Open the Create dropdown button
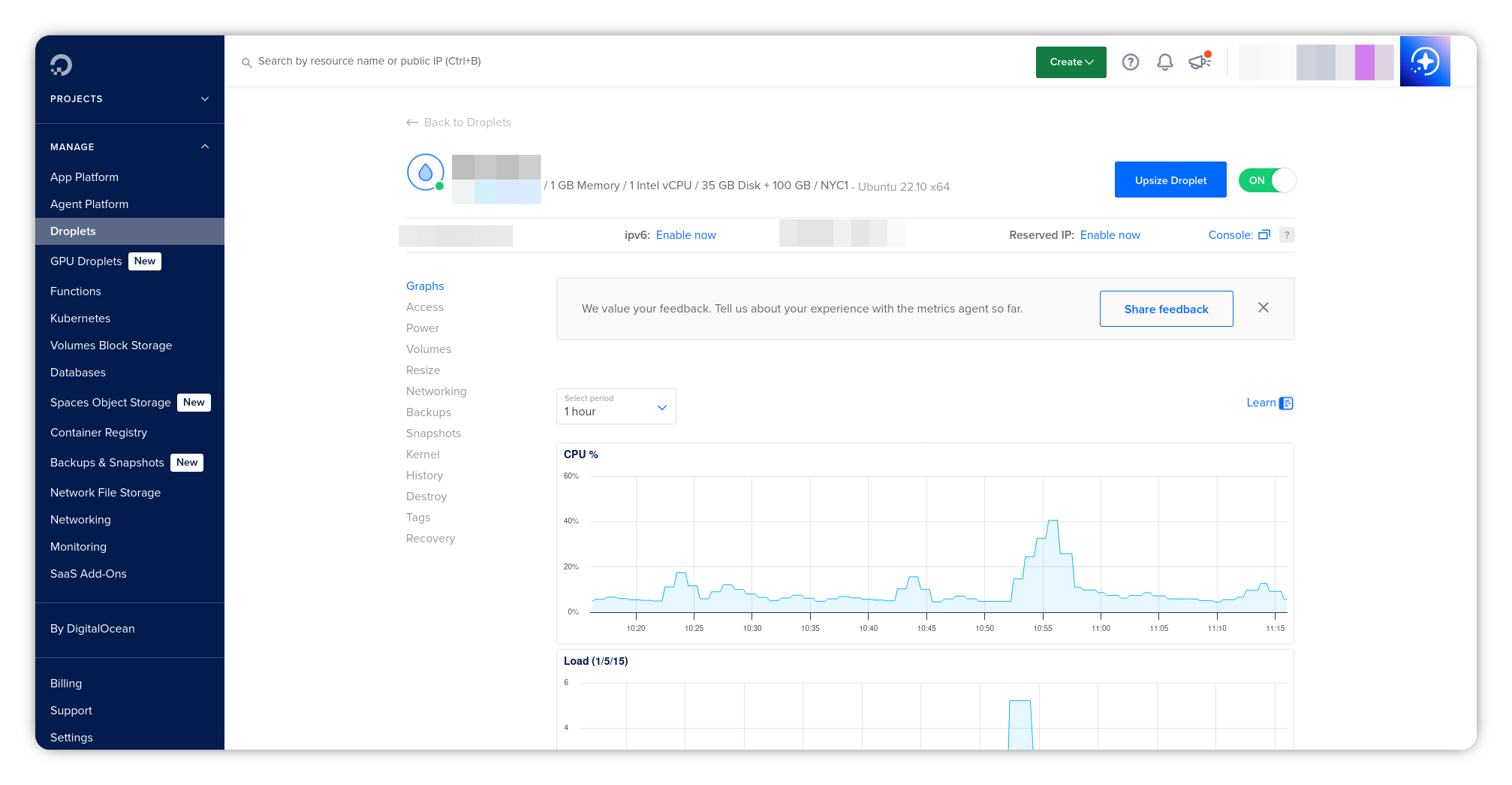Screen dimensions: 1512x785 click(x=1071, y=62)
